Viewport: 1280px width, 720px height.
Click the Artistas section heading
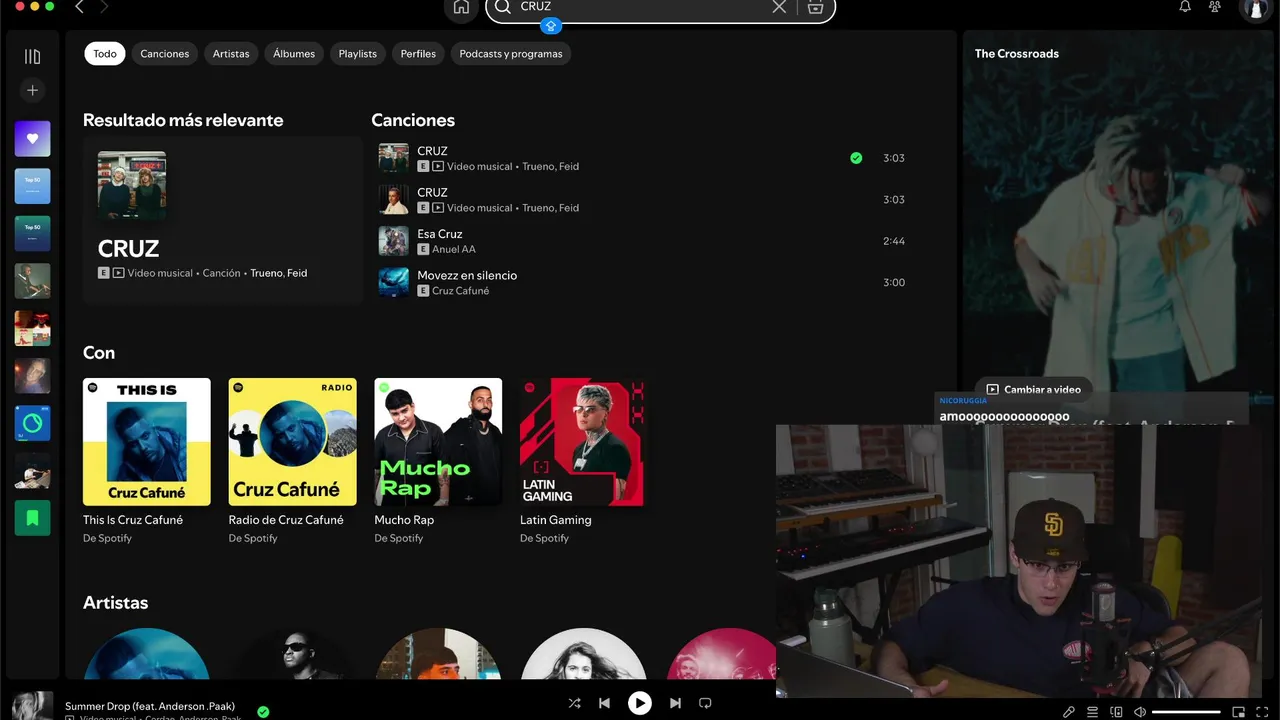coord(115,603)
